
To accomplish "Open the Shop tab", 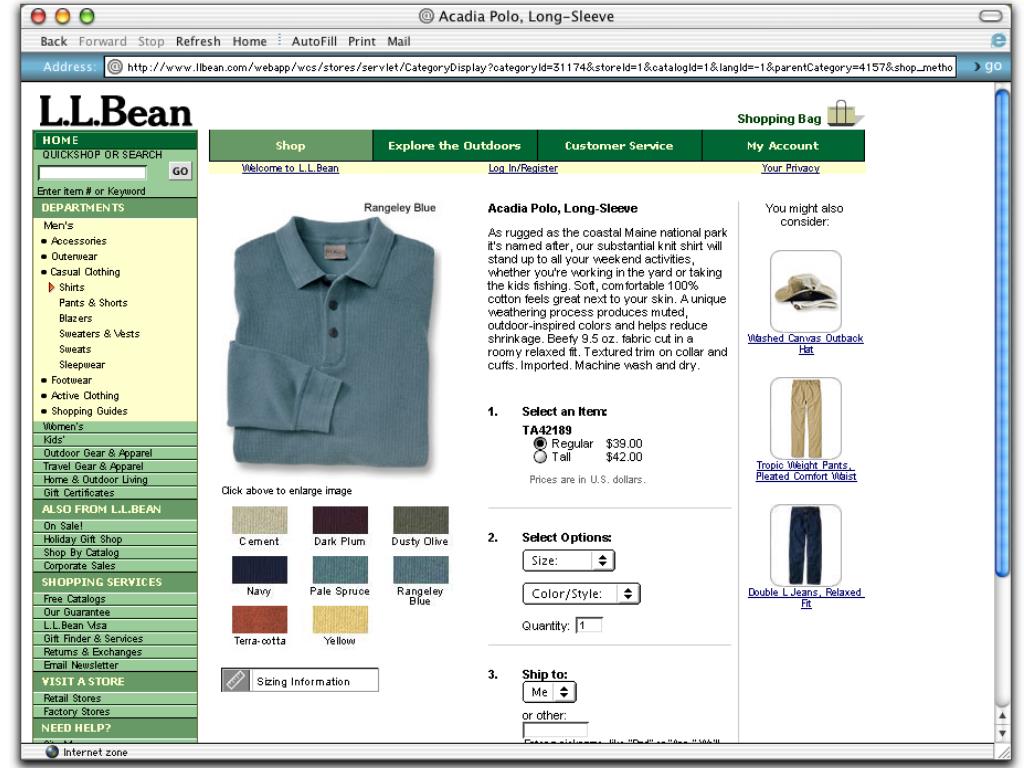I will click(291, 146).
